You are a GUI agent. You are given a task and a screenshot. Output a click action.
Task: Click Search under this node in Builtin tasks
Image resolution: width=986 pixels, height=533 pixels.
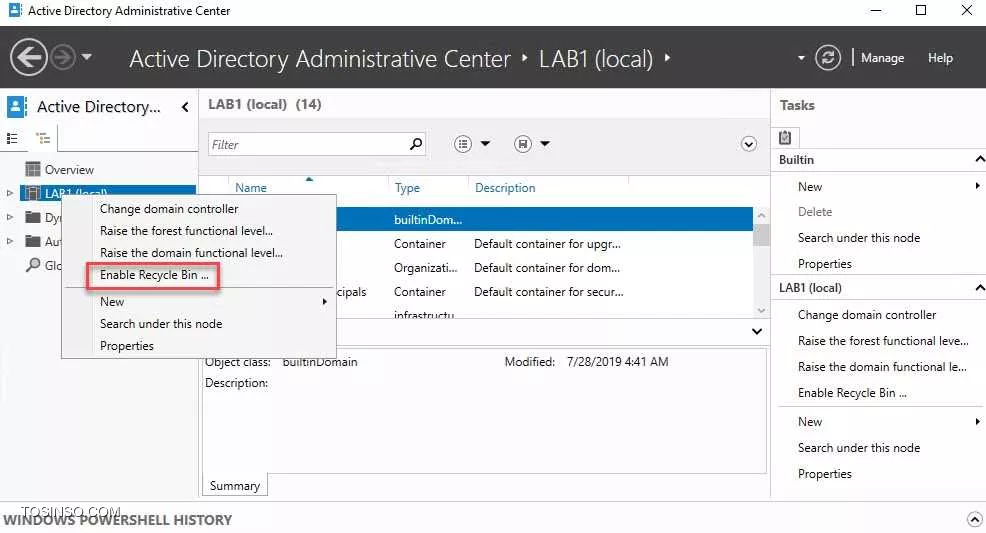(858, 238)
